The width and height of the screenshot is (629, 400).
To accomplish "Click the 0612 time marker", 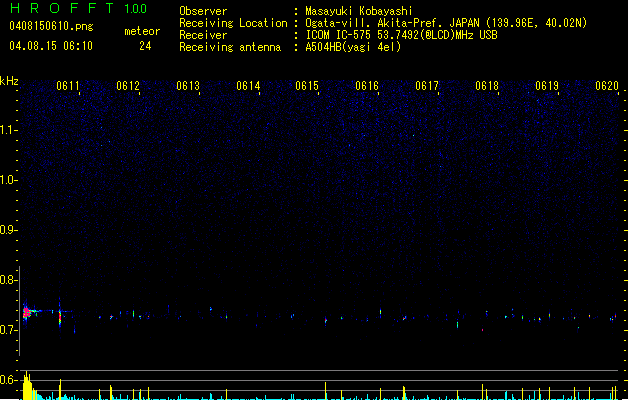I will point(128,86).
